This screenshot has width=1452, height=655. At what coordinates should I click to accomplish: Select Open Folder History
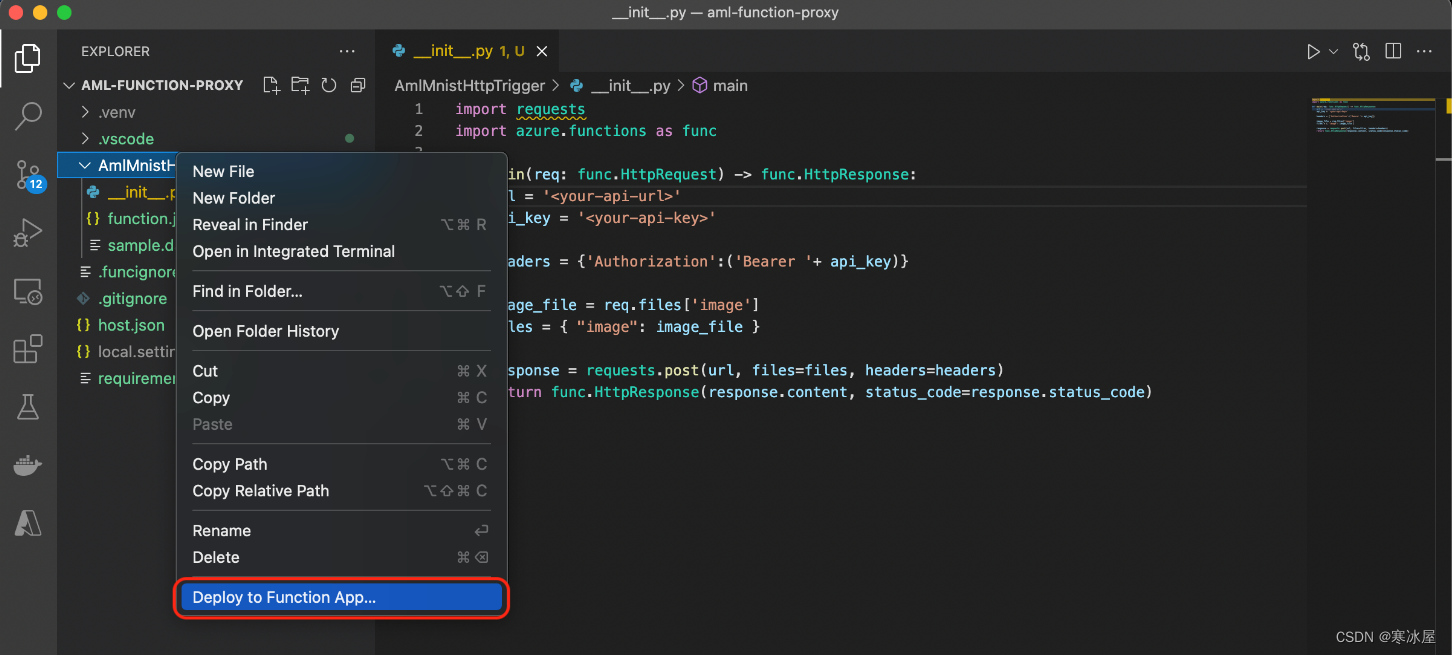[341, 331]
